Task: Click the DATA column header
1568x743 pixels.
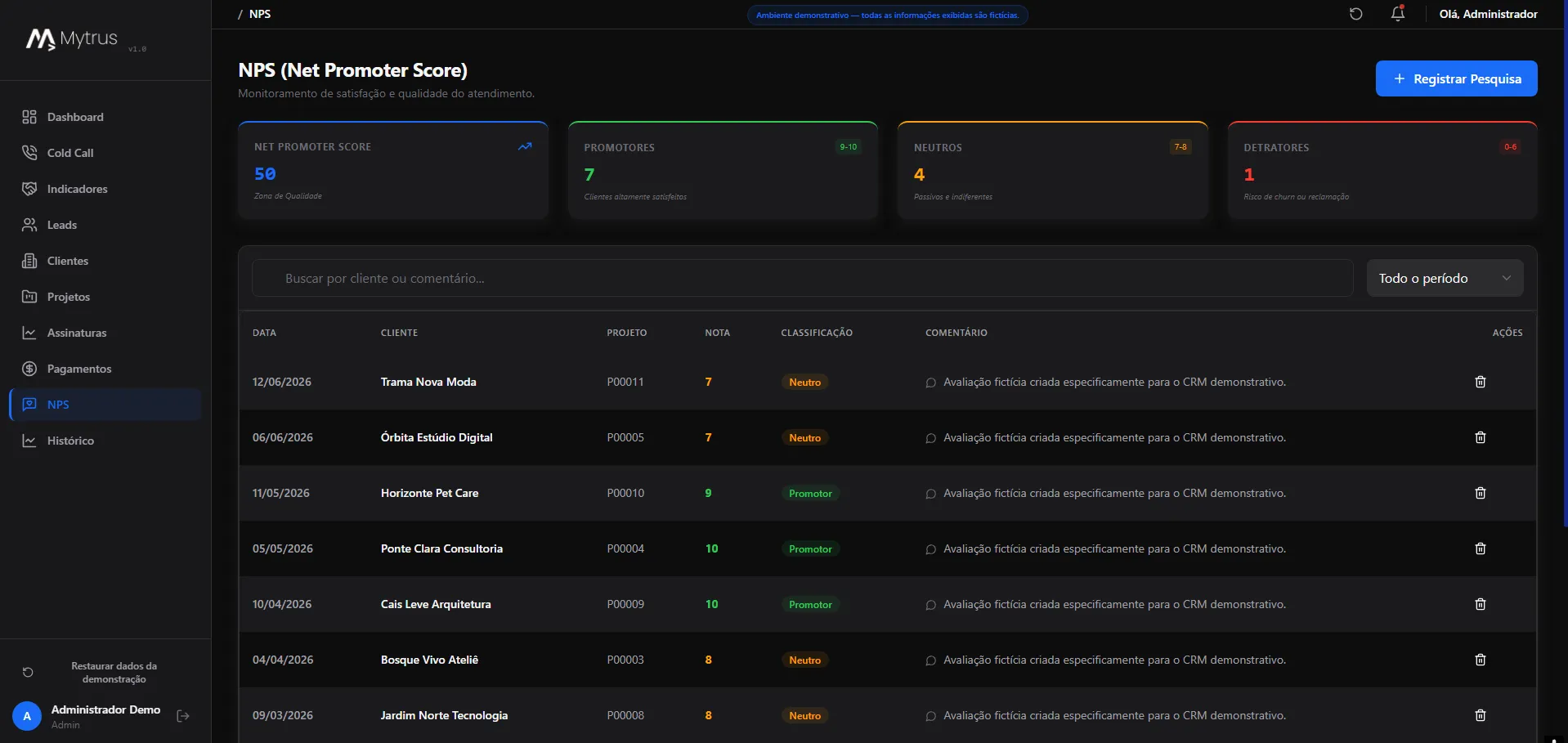Action: (264, 333)
